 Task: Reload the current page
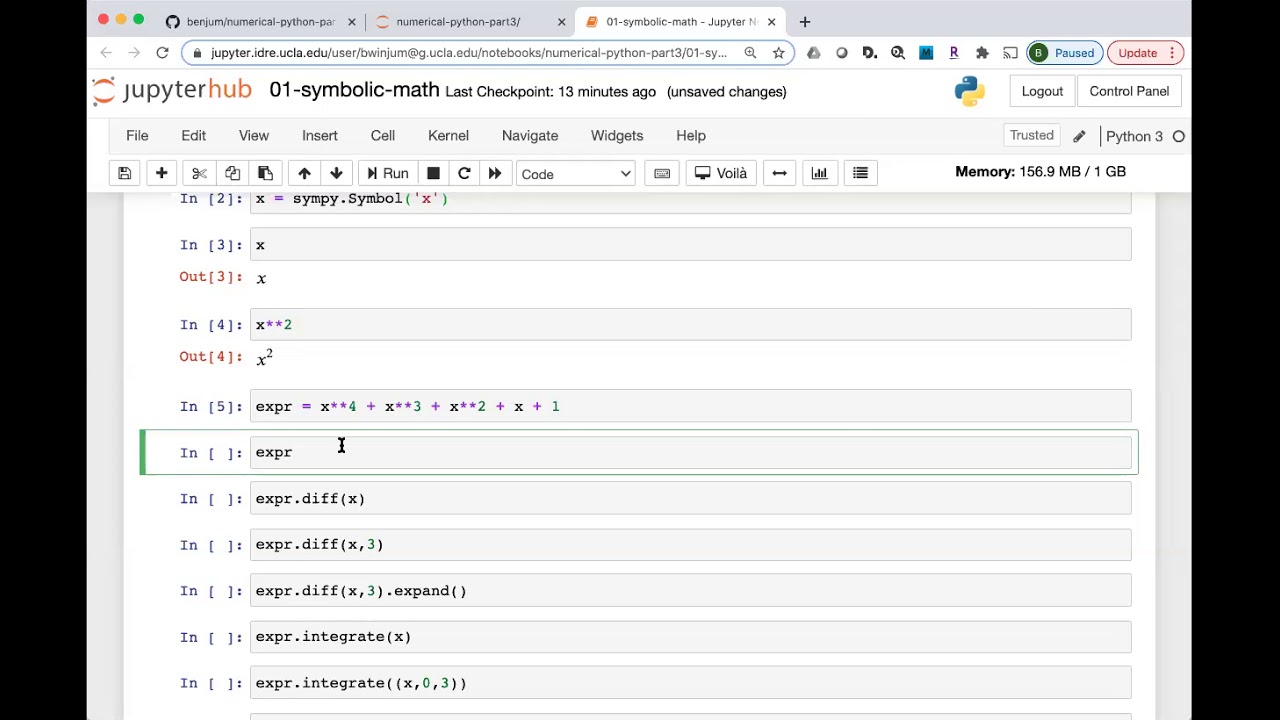click(162, 52)
